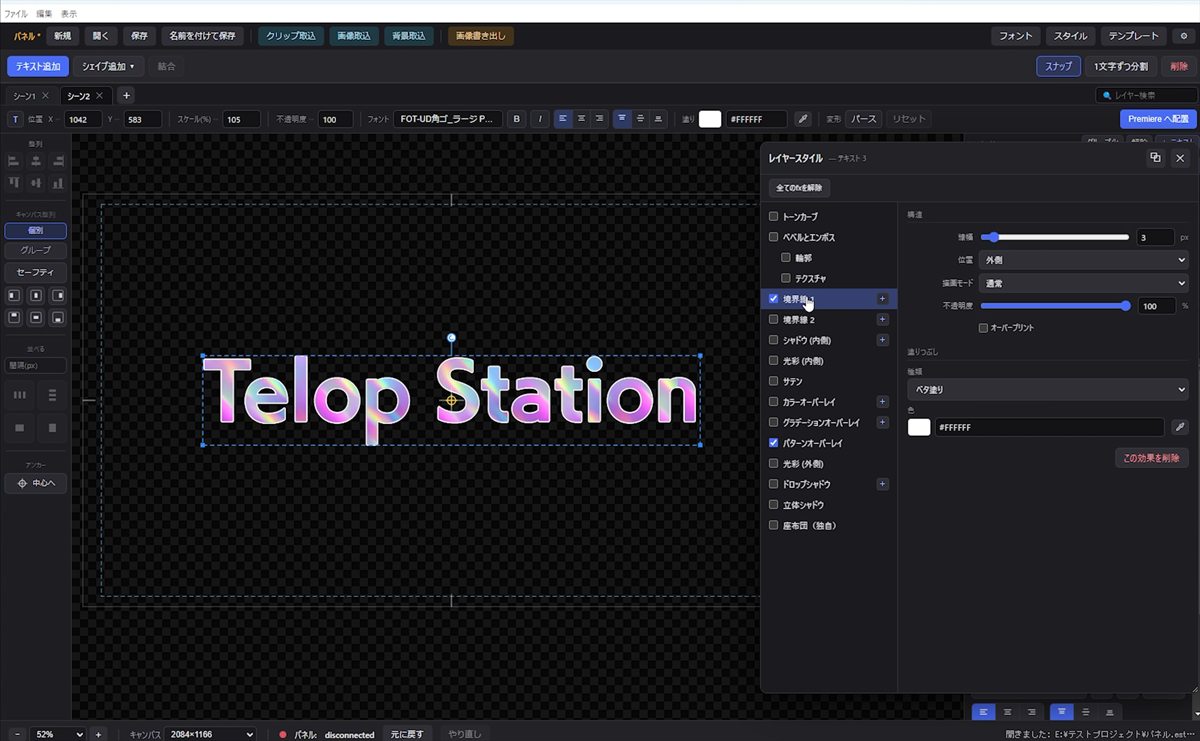Click eyedropper next to layer style color field
Image resolution: width=1200 pixels, height=741 pixels.
pos(1180,427)
